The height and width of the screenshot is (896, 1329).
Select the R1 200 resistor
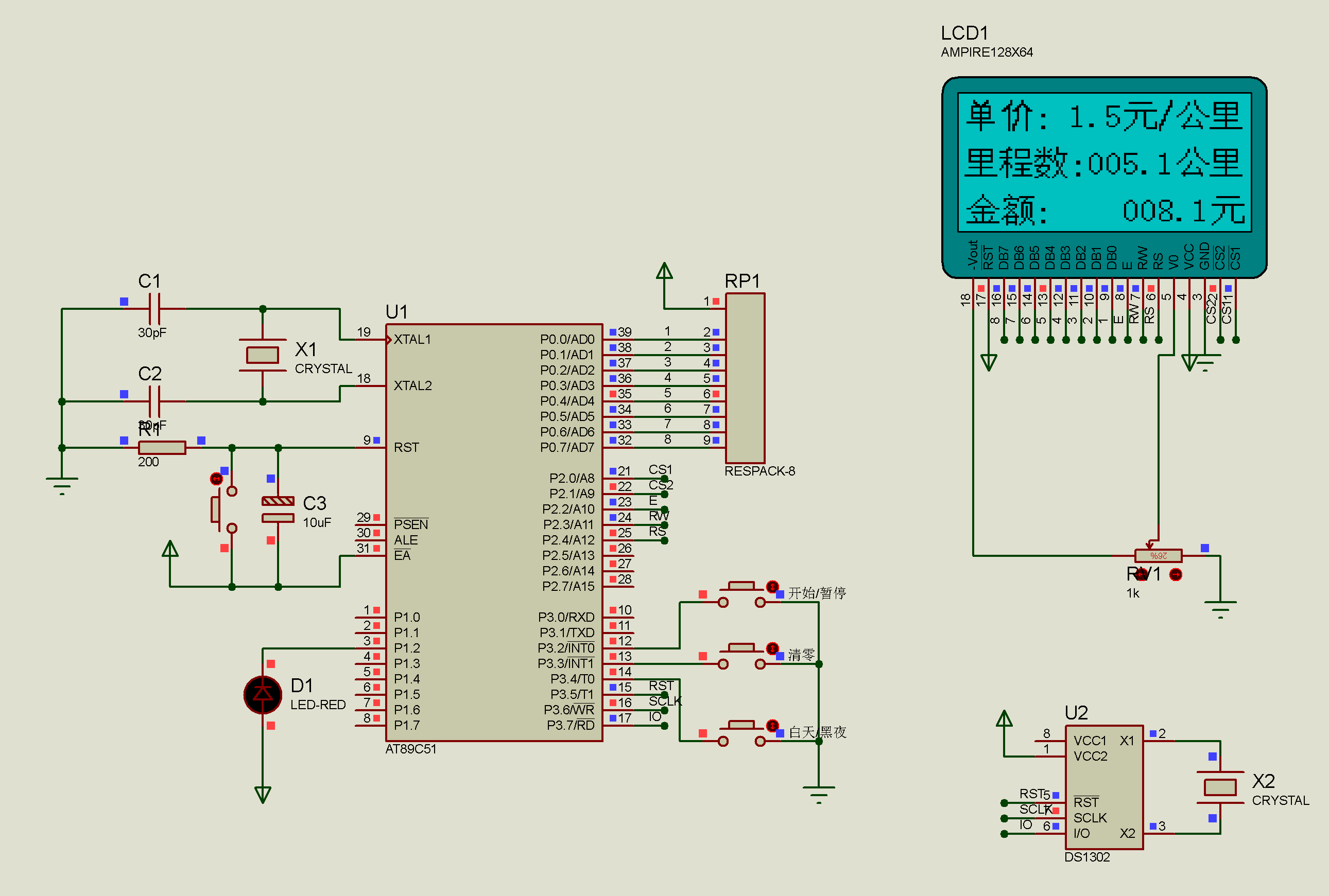(162, 447)
